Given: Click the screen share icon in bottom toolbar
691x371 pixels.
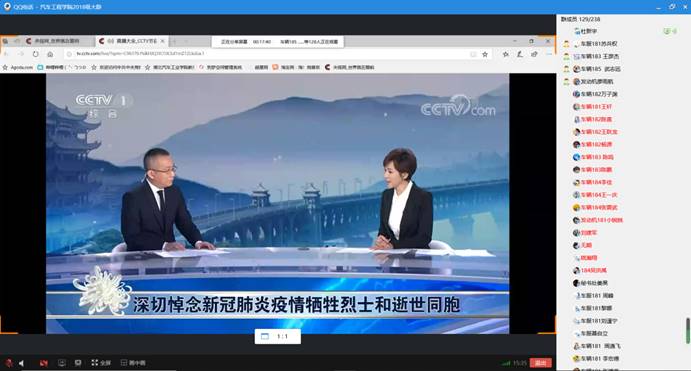Looking at the screenshot, I should [x=62, y=363].
